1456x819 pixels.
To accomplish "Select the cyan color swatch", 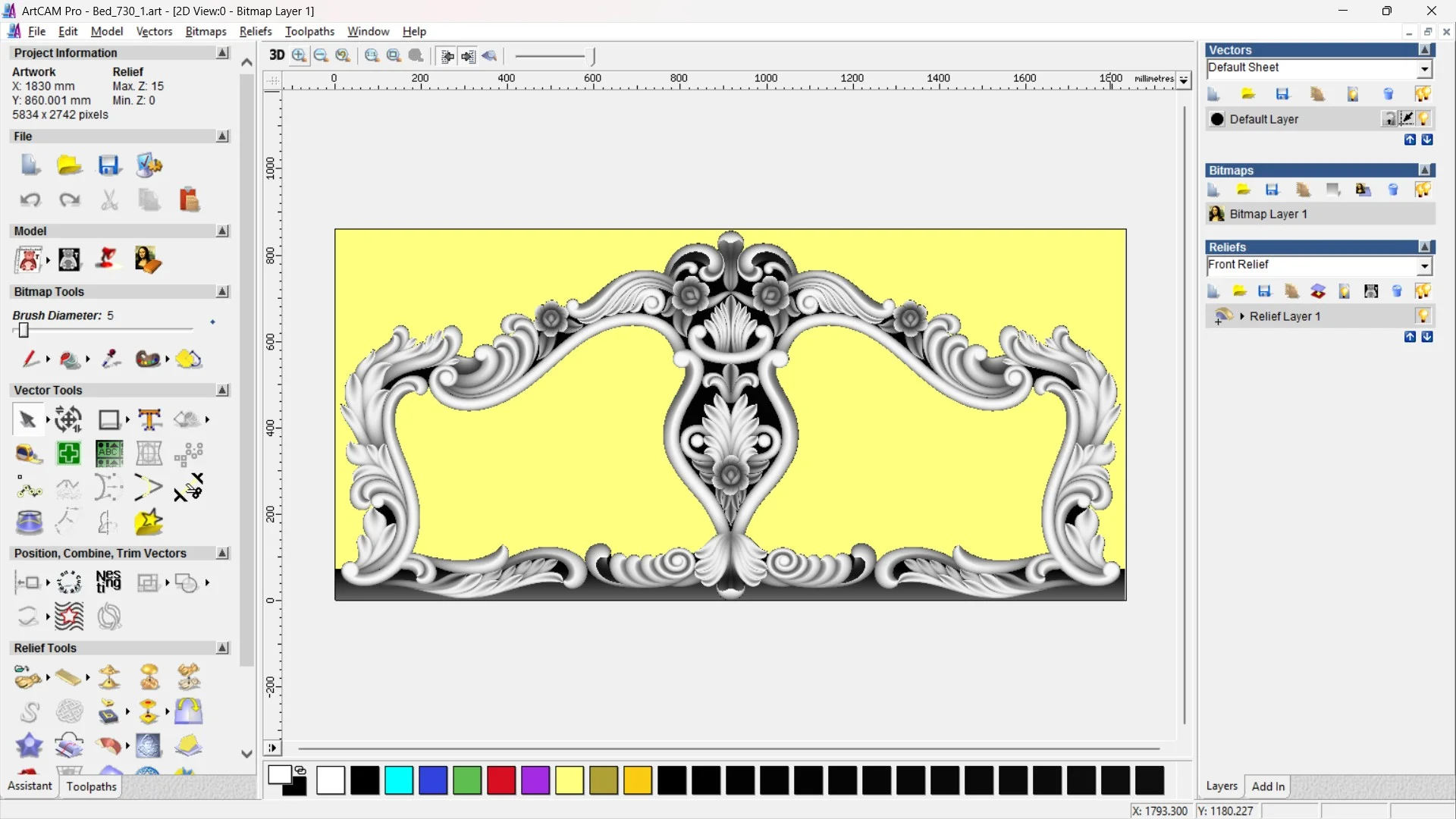I will (398, 780).
